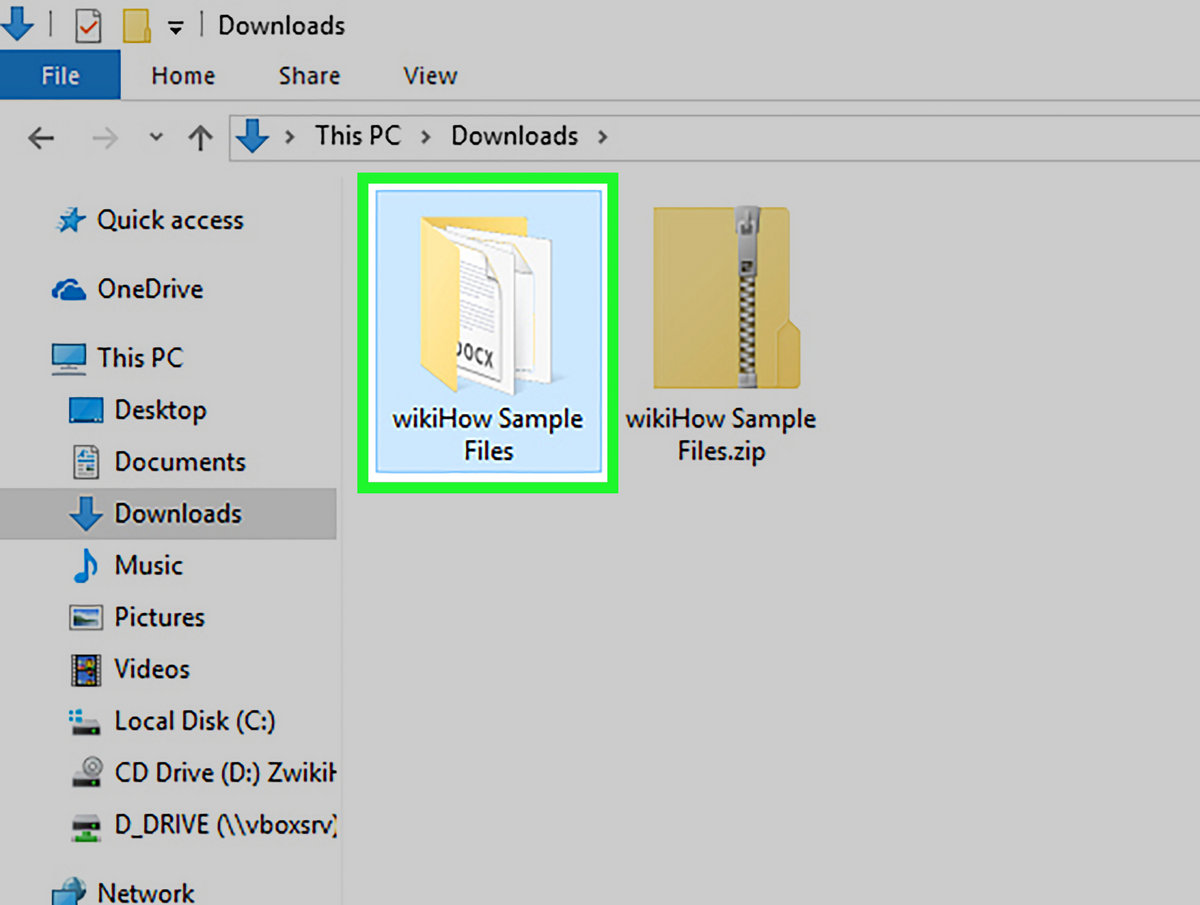1200x905 pixels.
Task: Click the Documents page icon in the sidebar
Action: point(86,462)
